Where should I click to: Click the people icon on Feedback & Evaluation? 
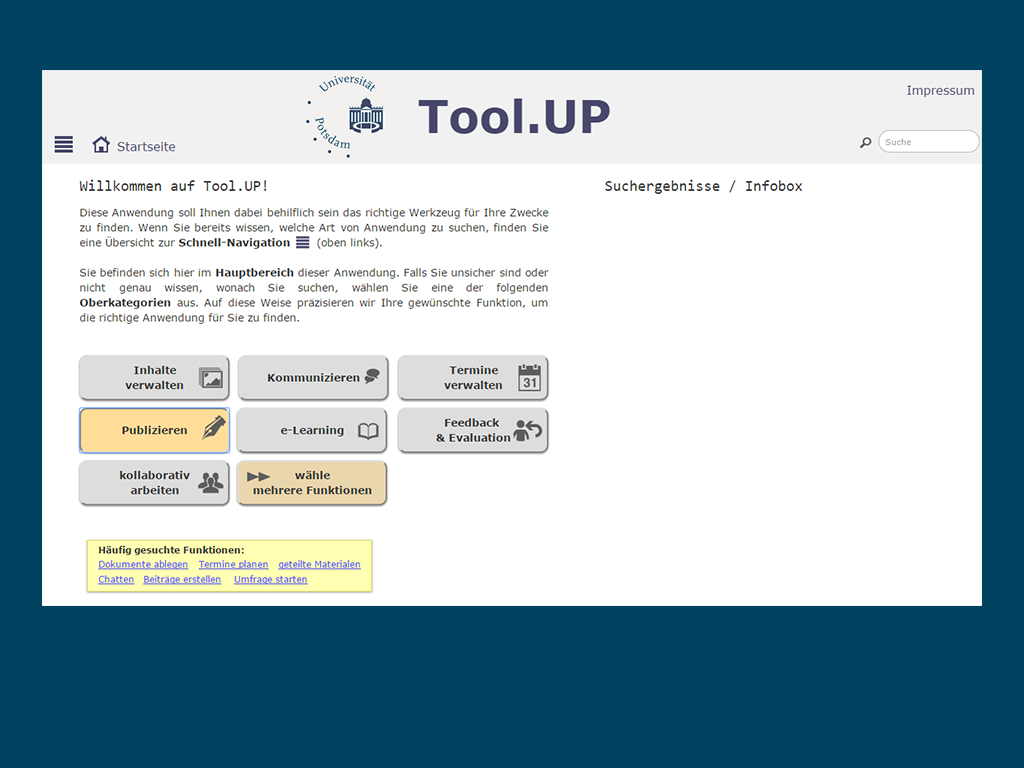(527, 430)
